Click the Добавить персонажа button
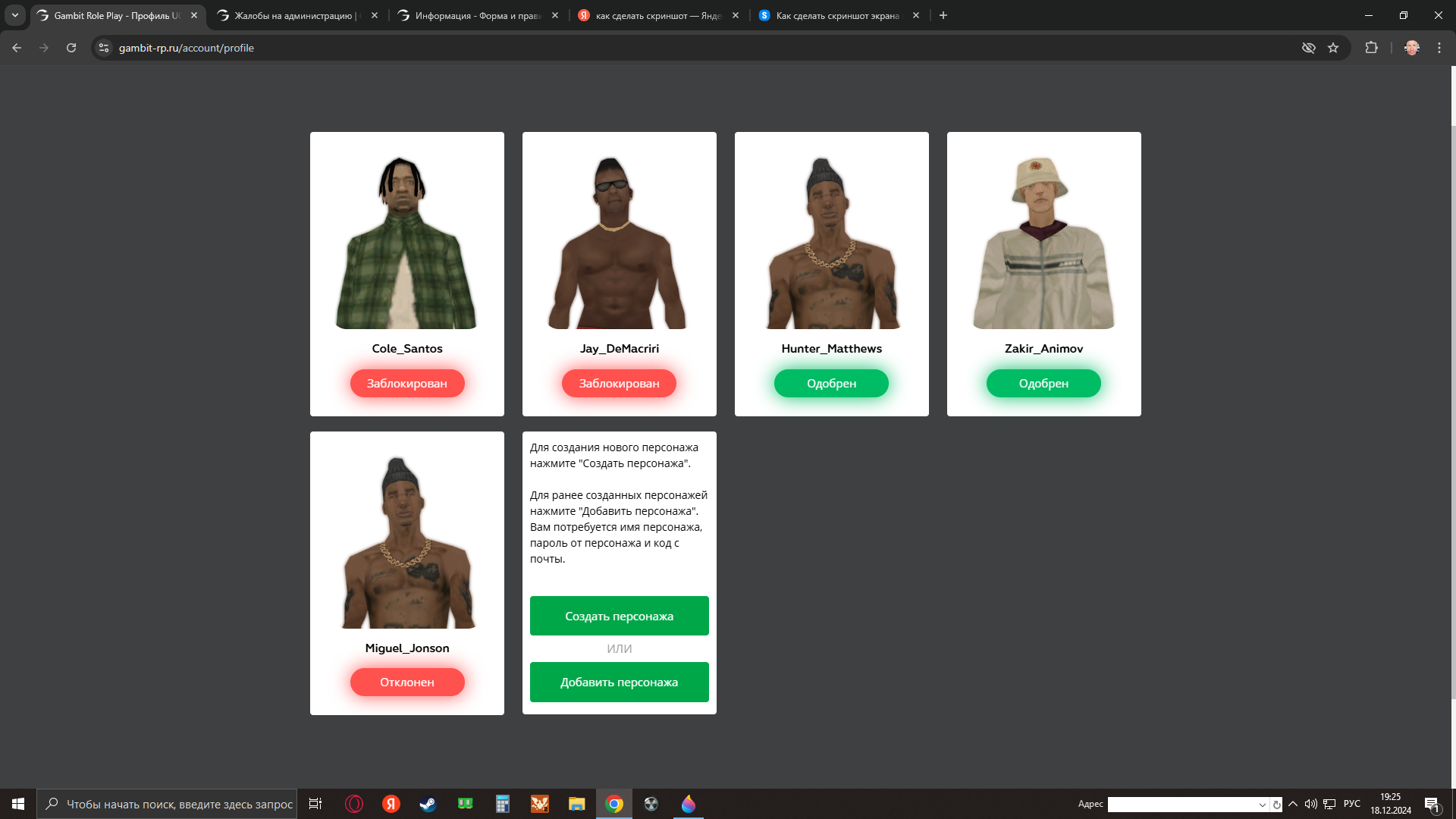This screenshot has width=1456, height=819. click(x=619, y=682)
